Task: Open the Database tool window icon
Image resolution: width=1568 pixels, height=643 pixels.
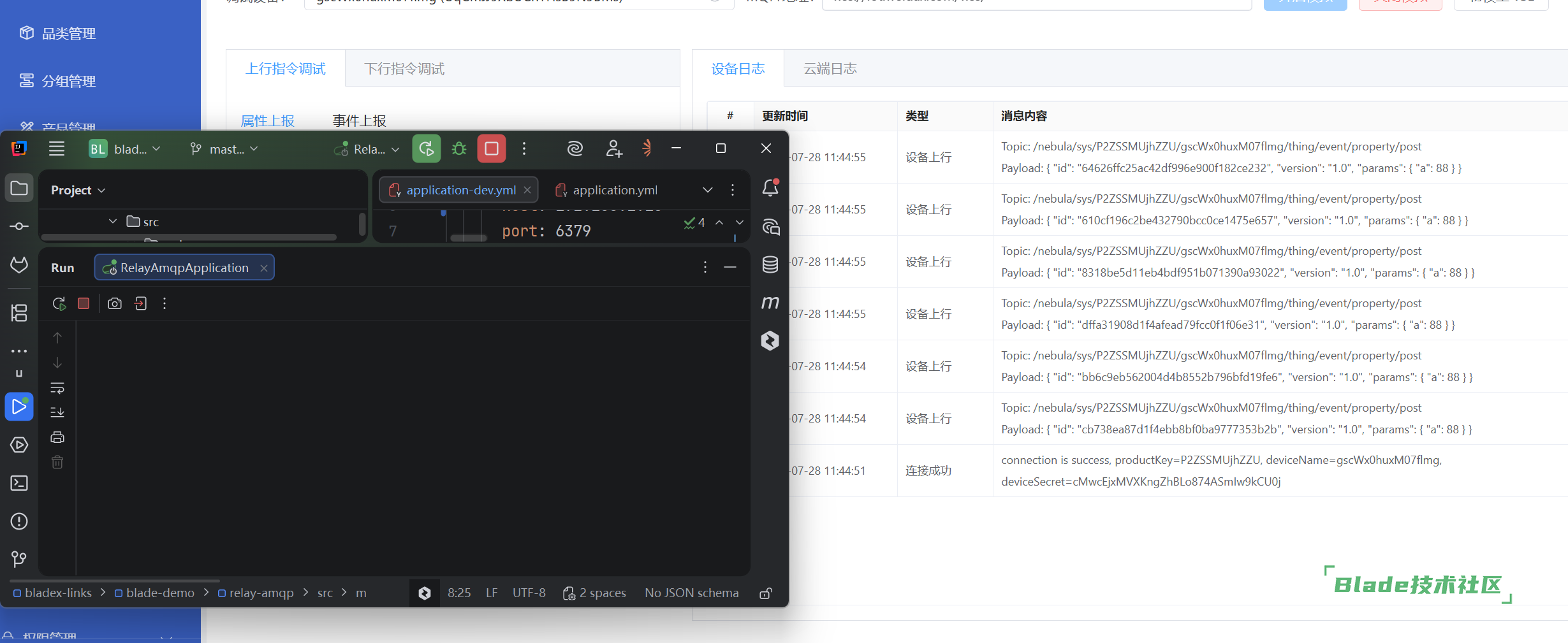Action: (770, 264)
